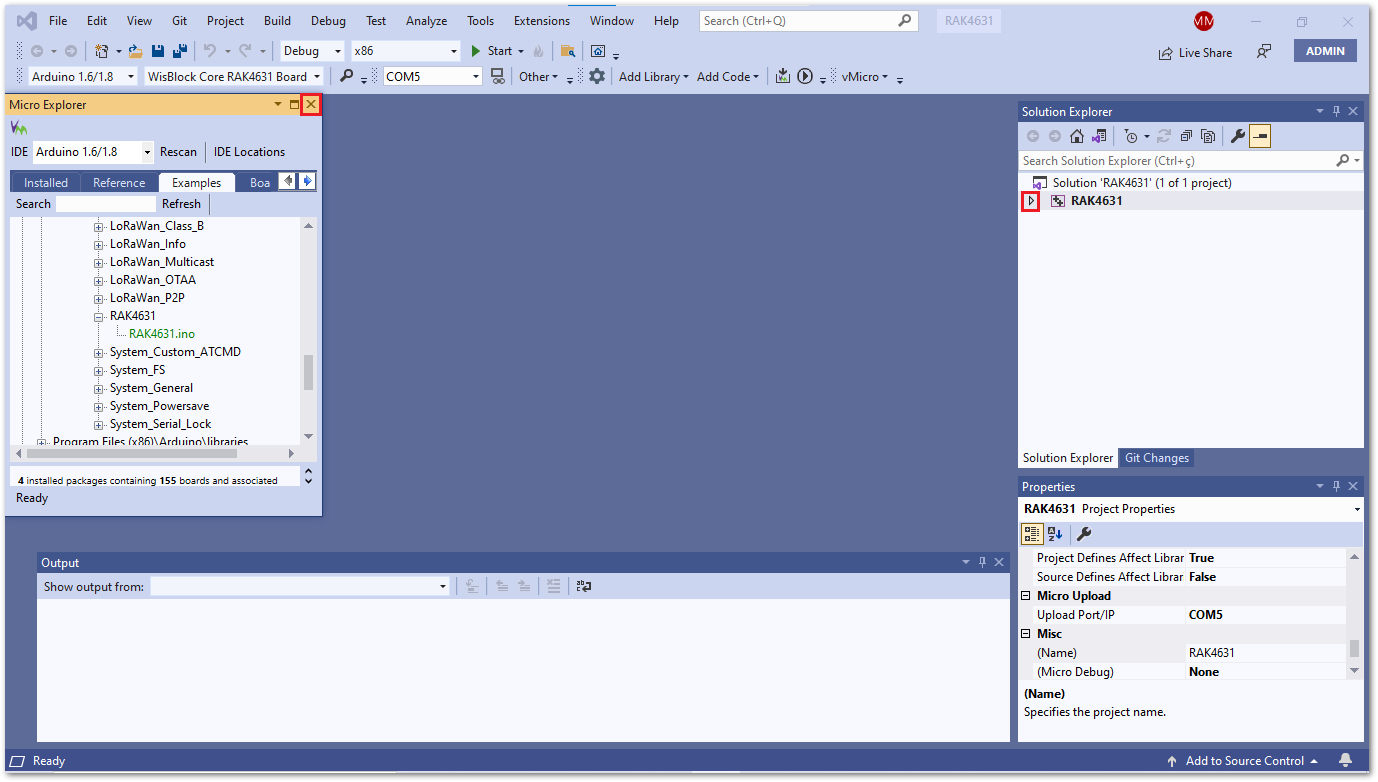
Task: Click the notifications bell in status bar
Action: click(1346, 761)
